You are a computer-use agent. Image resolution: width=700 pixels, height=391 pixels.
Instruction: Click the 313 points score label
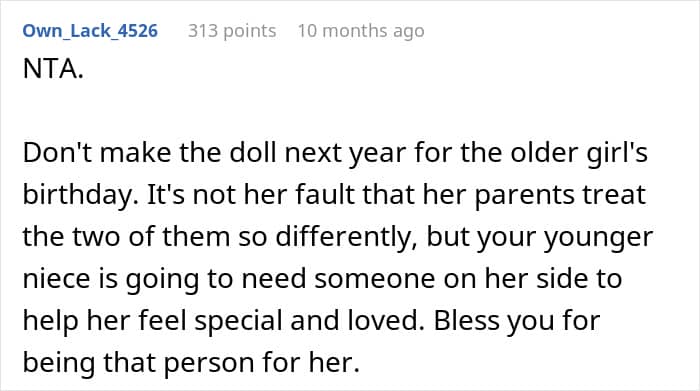coord(232,31)
